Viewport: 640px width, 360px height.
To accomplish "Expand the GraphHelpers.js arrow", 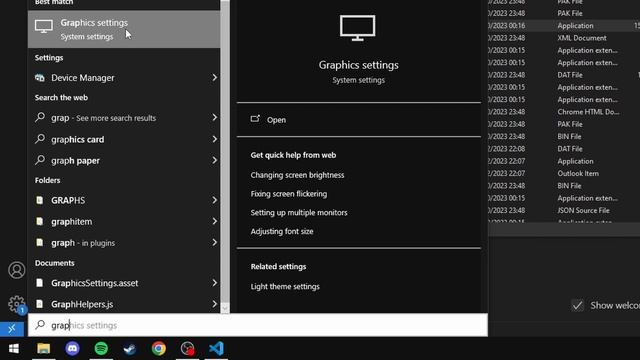I will tap(214, 304).
